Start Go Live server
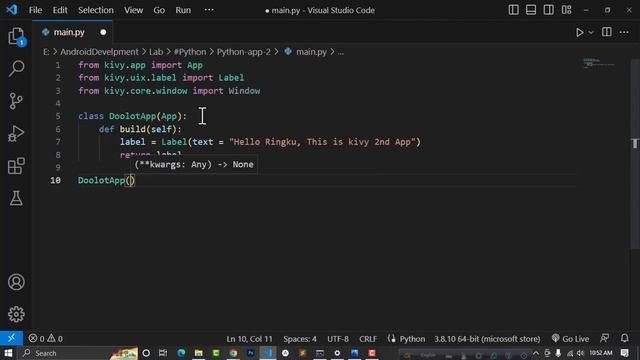The image size is (640, 360). point(570,339)
